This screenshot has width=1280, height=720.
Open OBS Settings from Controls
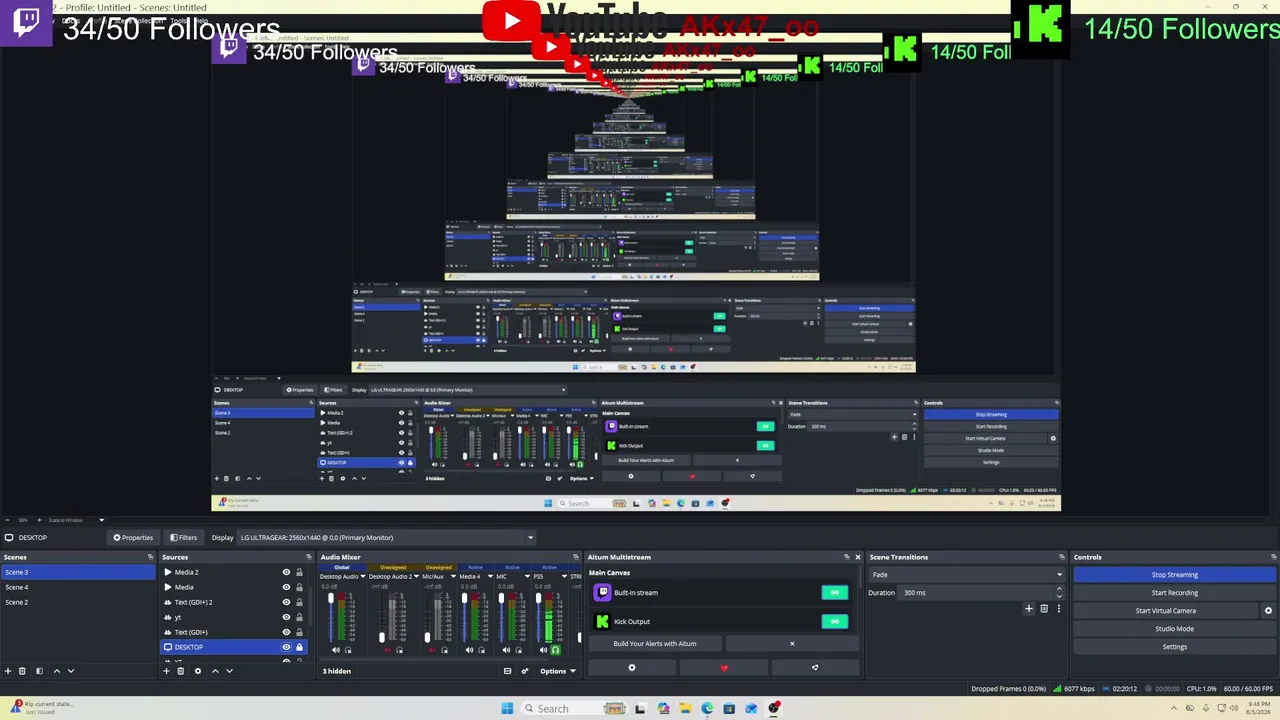pyautogui.click(x=1174, y=647)
